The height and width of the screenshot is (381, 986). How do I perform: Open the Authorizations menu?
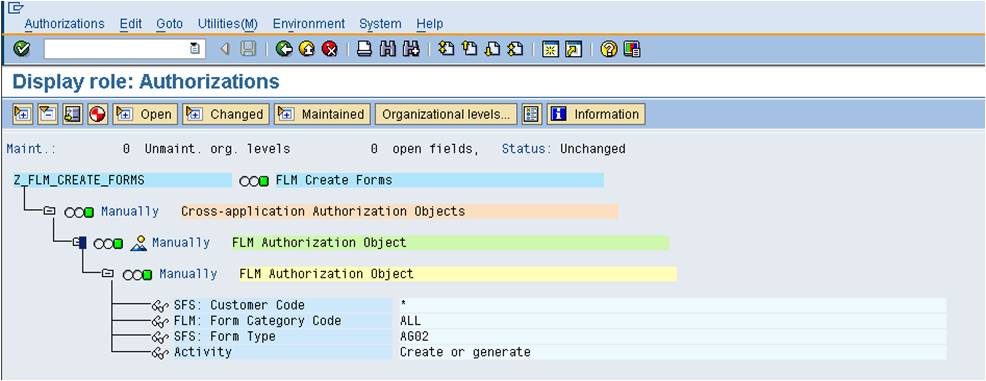coord(64,24)
